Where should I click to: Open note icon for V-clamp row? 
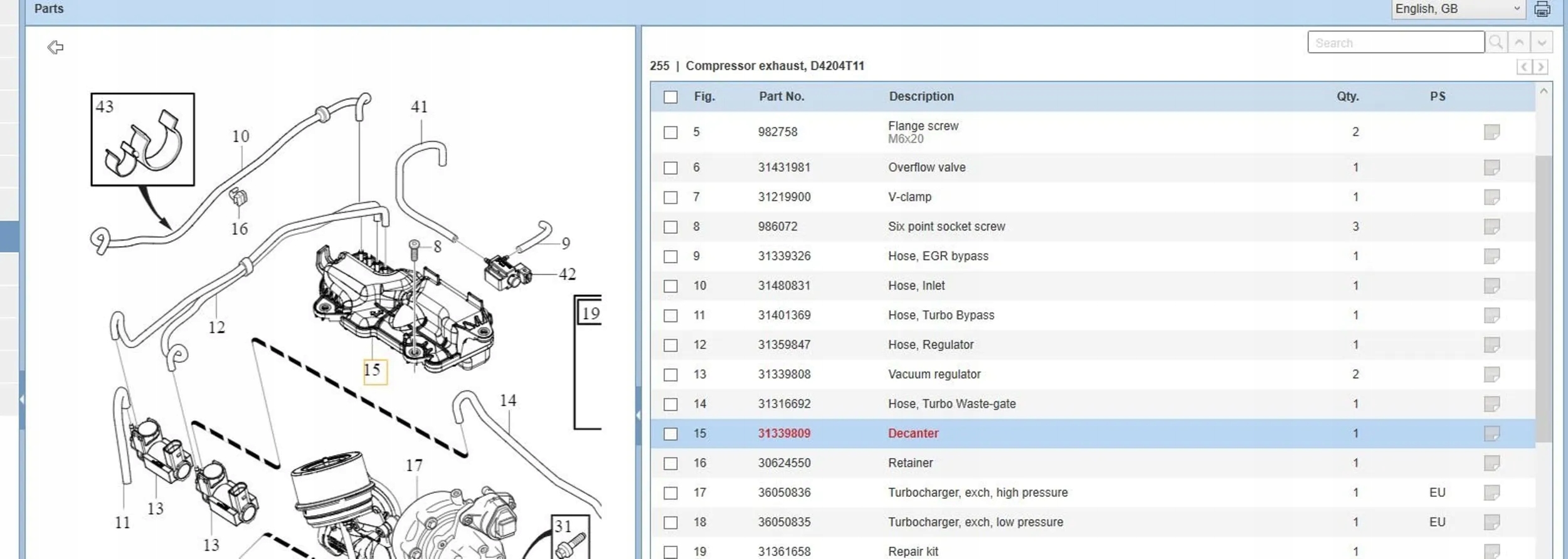point(1492,197)
